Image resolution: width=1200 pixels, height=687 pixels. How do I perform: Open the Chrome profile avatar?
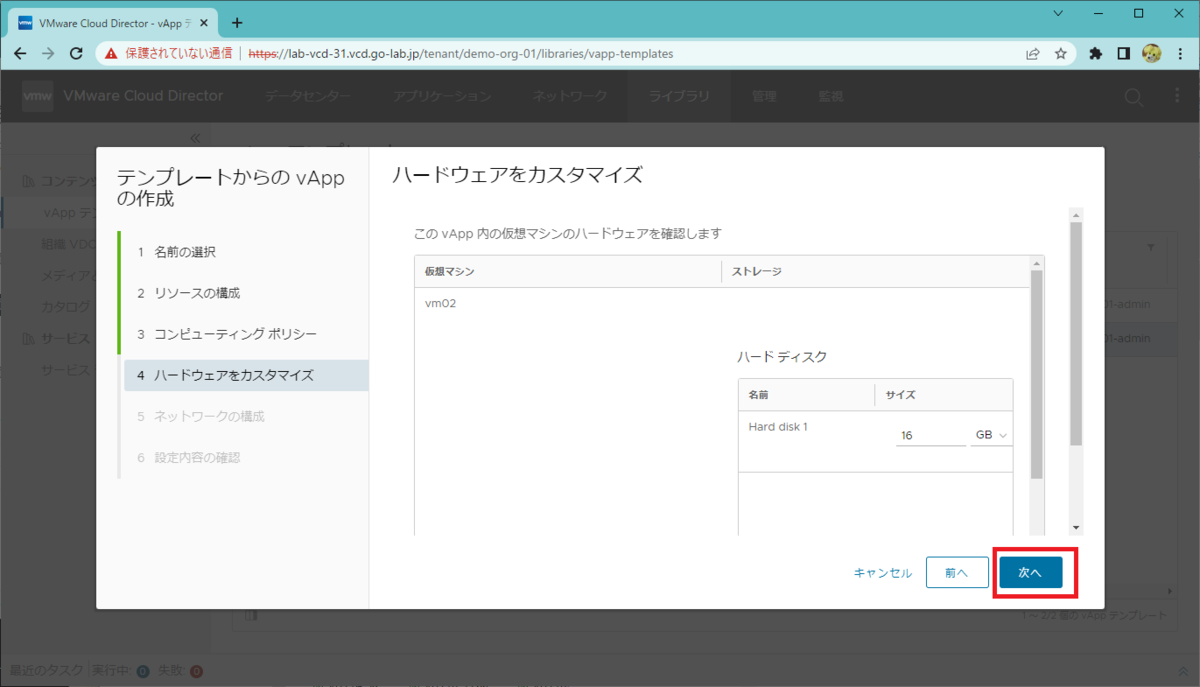click(1151, 54)
